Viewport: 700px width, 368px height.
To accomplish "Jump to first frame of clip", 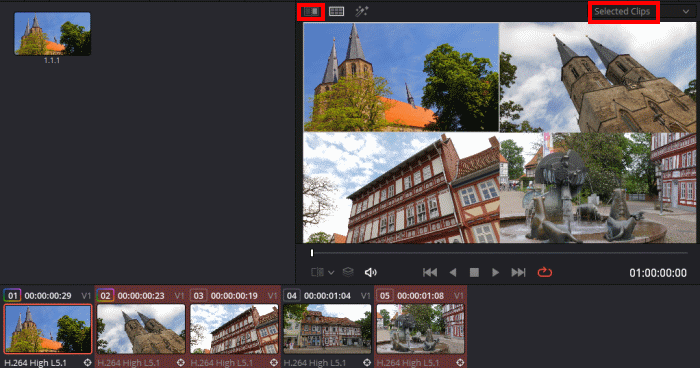I will click(x=430, y=272).
